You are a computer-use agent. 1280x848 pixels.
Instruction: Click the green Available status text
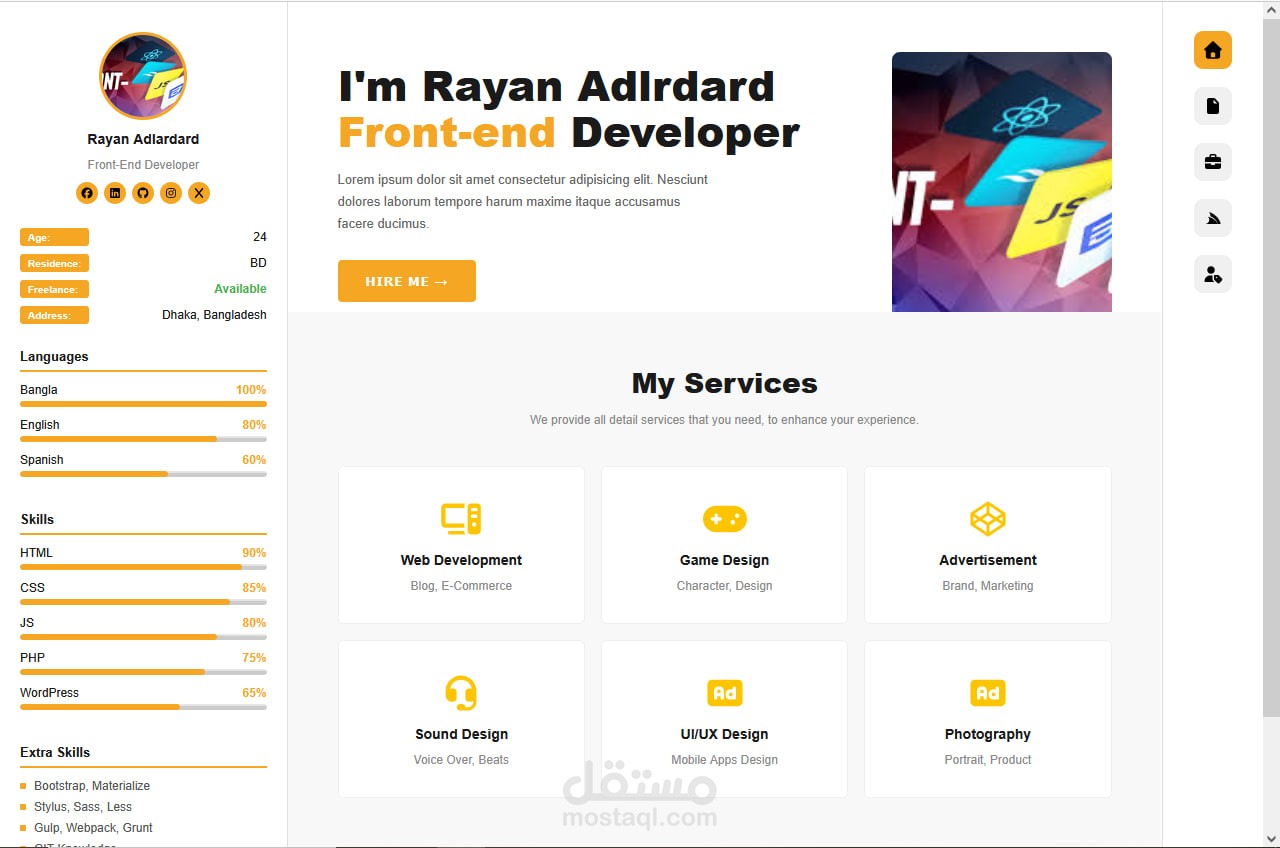(x=240, y=289)
